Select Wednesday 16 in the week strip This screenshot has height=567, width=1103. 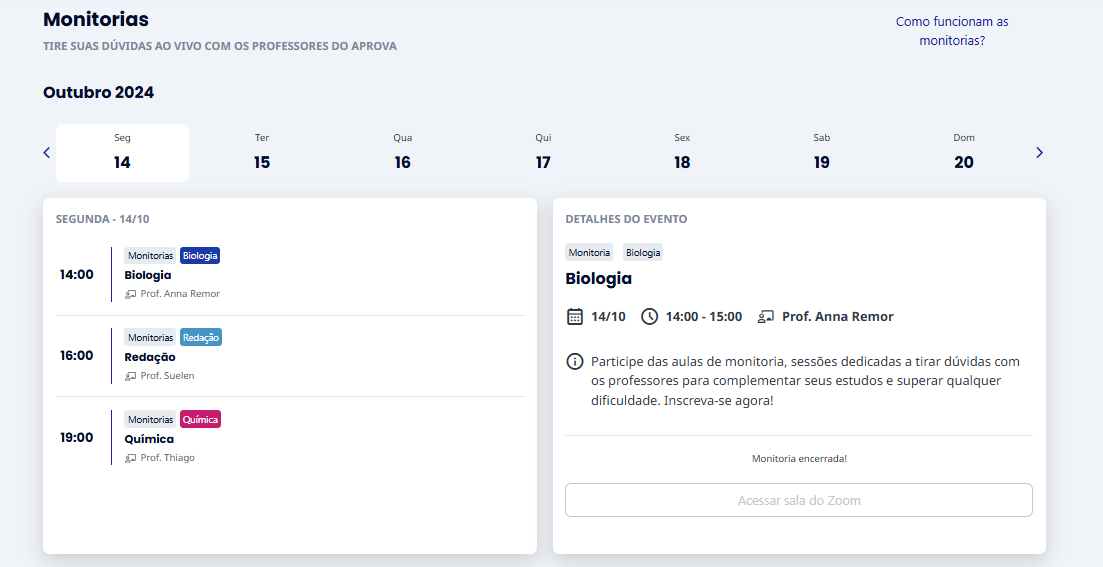tap(402, 153)
